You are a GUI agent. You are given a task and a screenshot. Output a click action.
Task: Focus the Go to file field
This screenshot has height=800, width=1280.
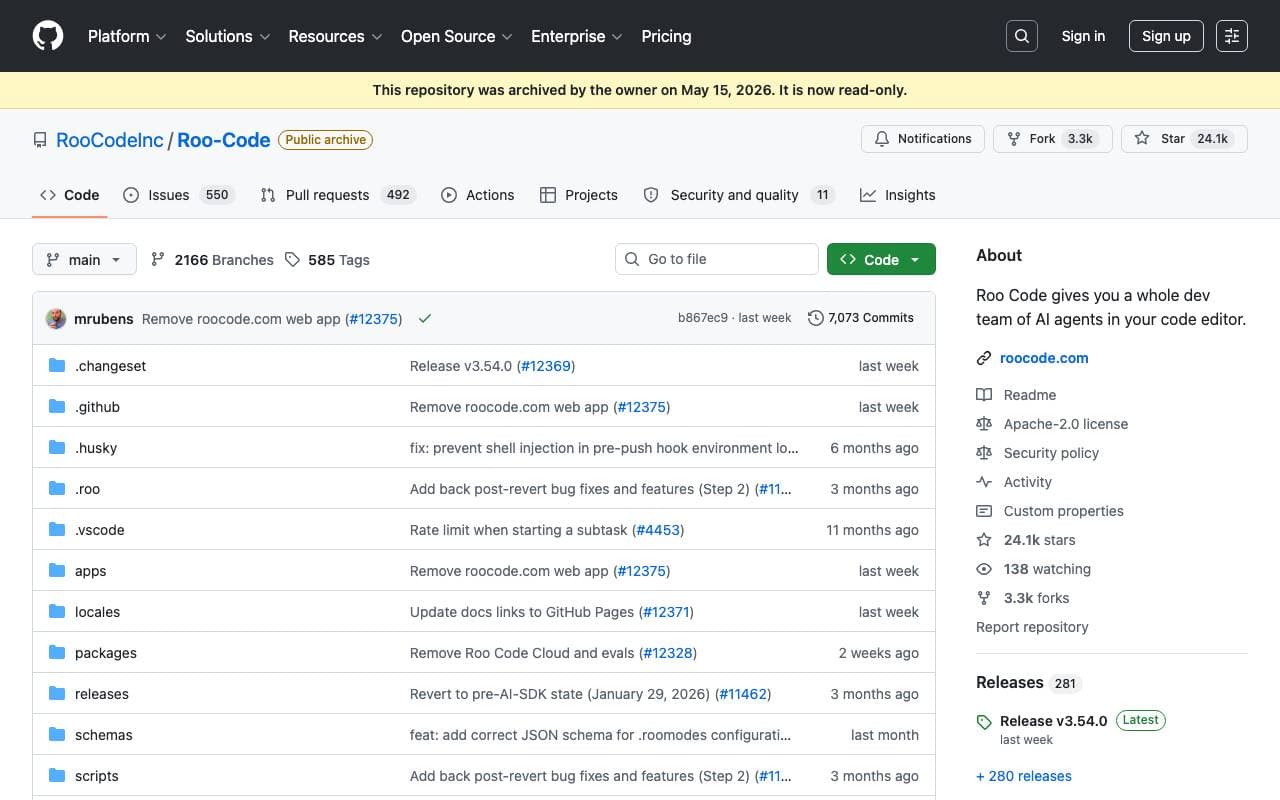[717, 259]
